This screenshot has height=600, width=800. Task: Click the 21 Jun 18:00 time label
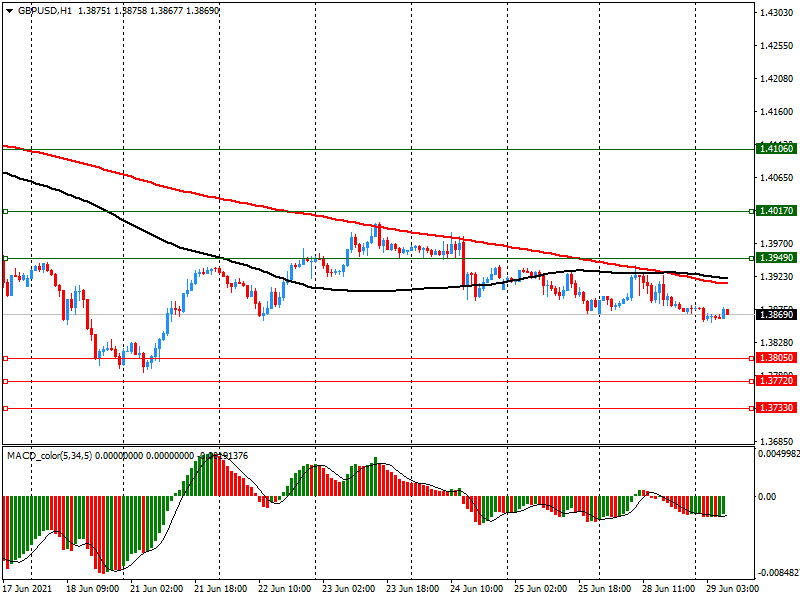point(221,588)
